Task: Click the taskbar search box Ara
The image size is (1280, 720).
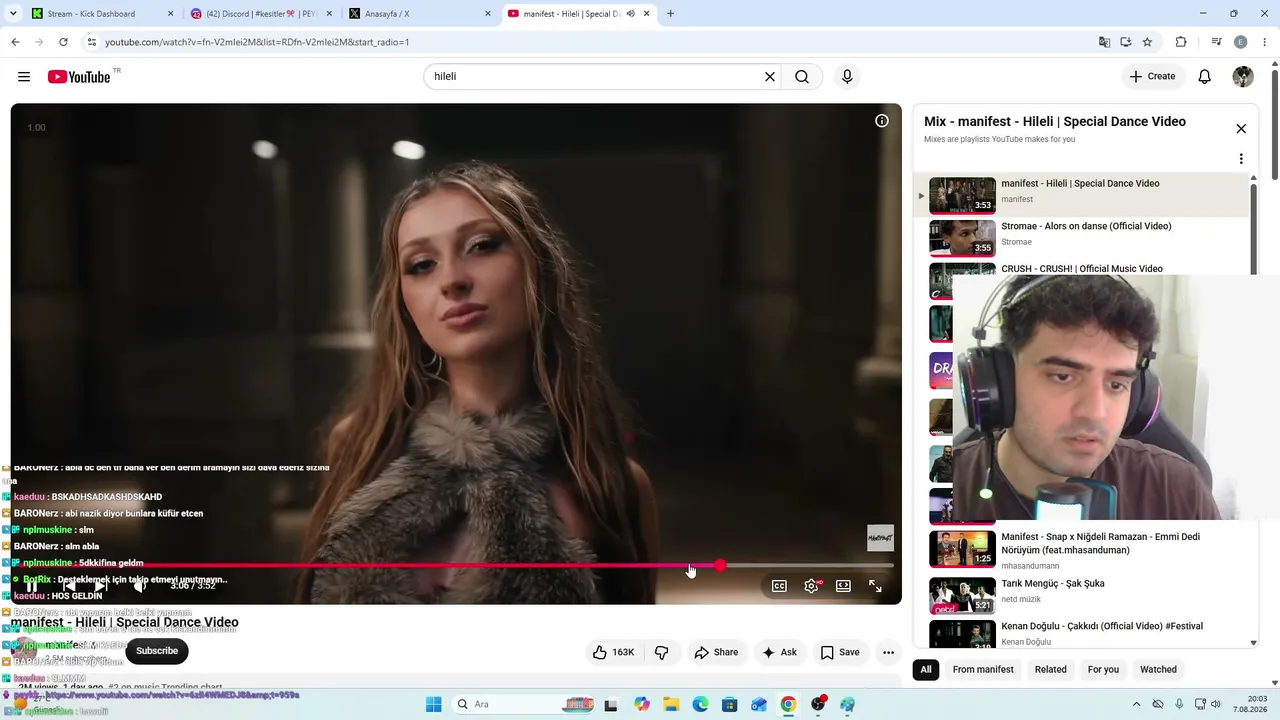Action: (524, 704)
